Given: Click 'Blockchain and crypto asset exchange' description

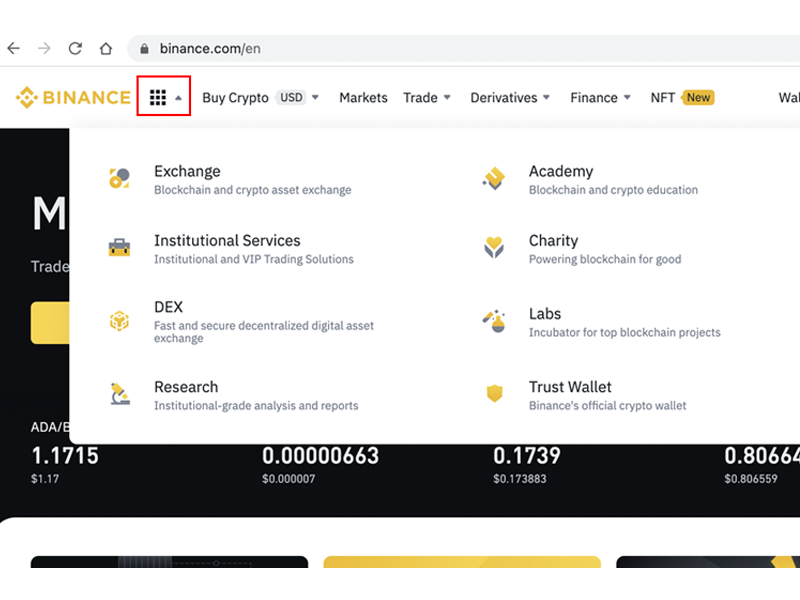Looking at the screenshot, I should coord(253,190).
